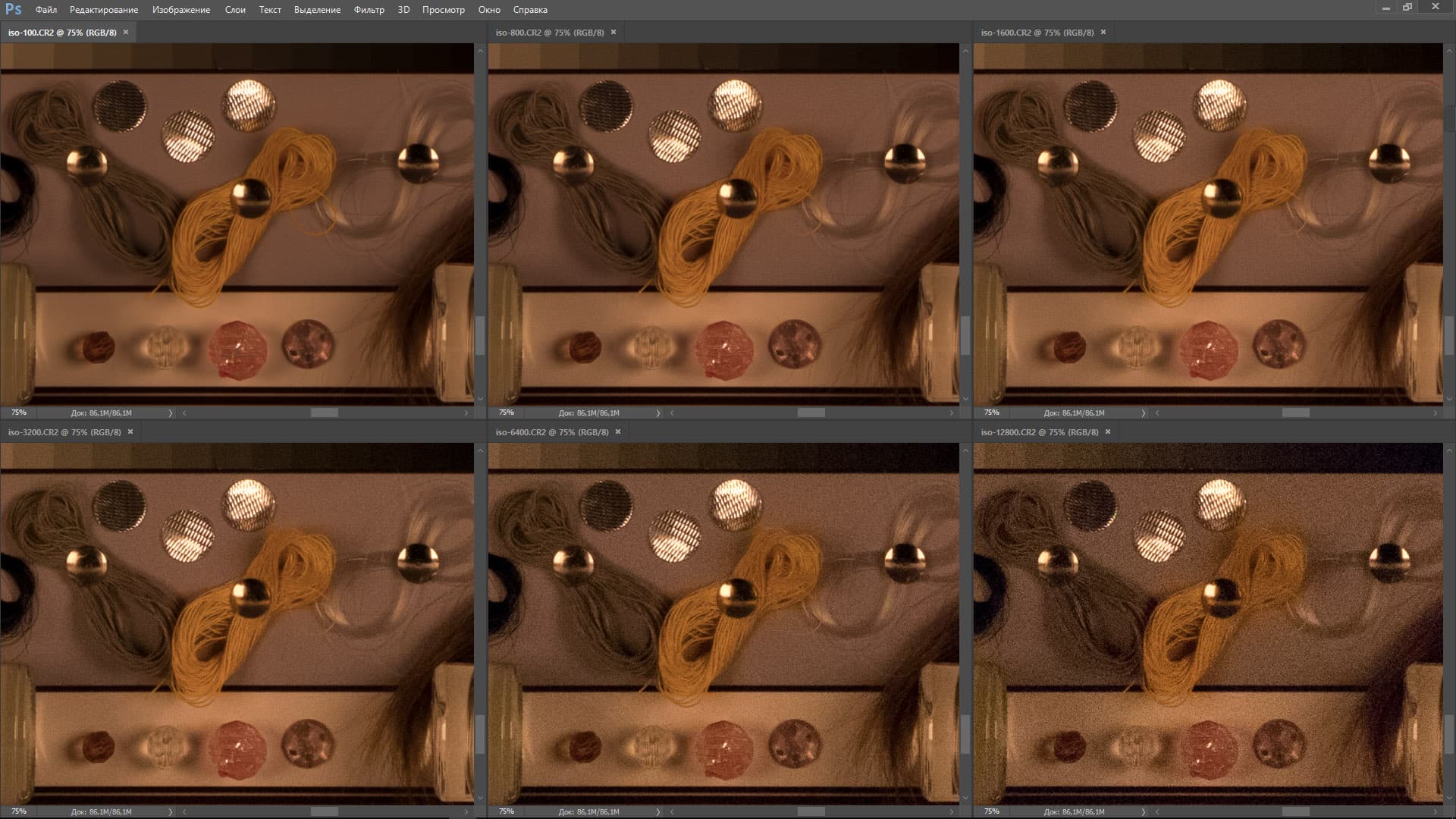Click zoom percentage field in iso-100 window
This screenshot has width=1456, height=819.
pyautogui.click(x=19, y=413)
